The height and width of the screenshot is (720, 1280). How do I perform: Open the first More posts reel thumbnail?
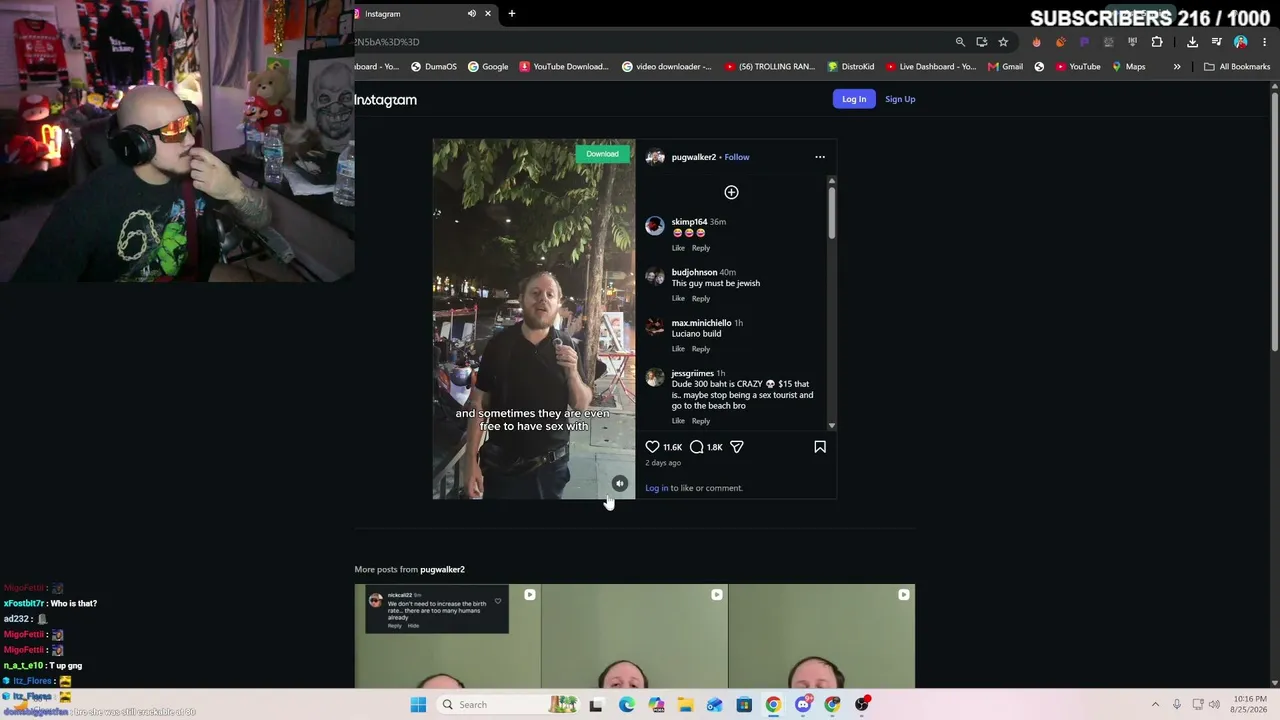tap(447, 636)
